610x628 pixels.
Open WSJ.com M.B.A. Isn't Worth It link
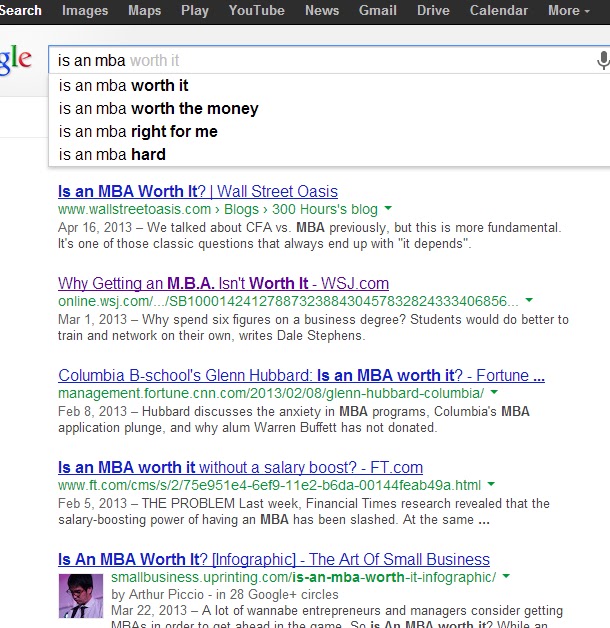(x=223, y=284)
